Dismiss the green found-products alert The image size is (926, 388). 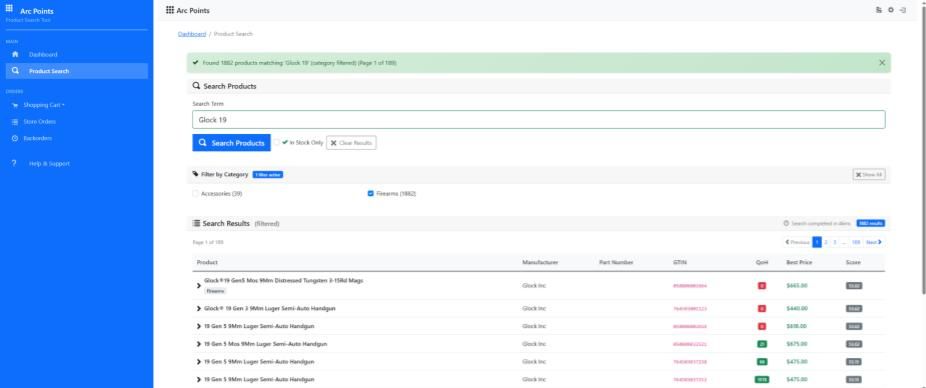tap(882, 63)
